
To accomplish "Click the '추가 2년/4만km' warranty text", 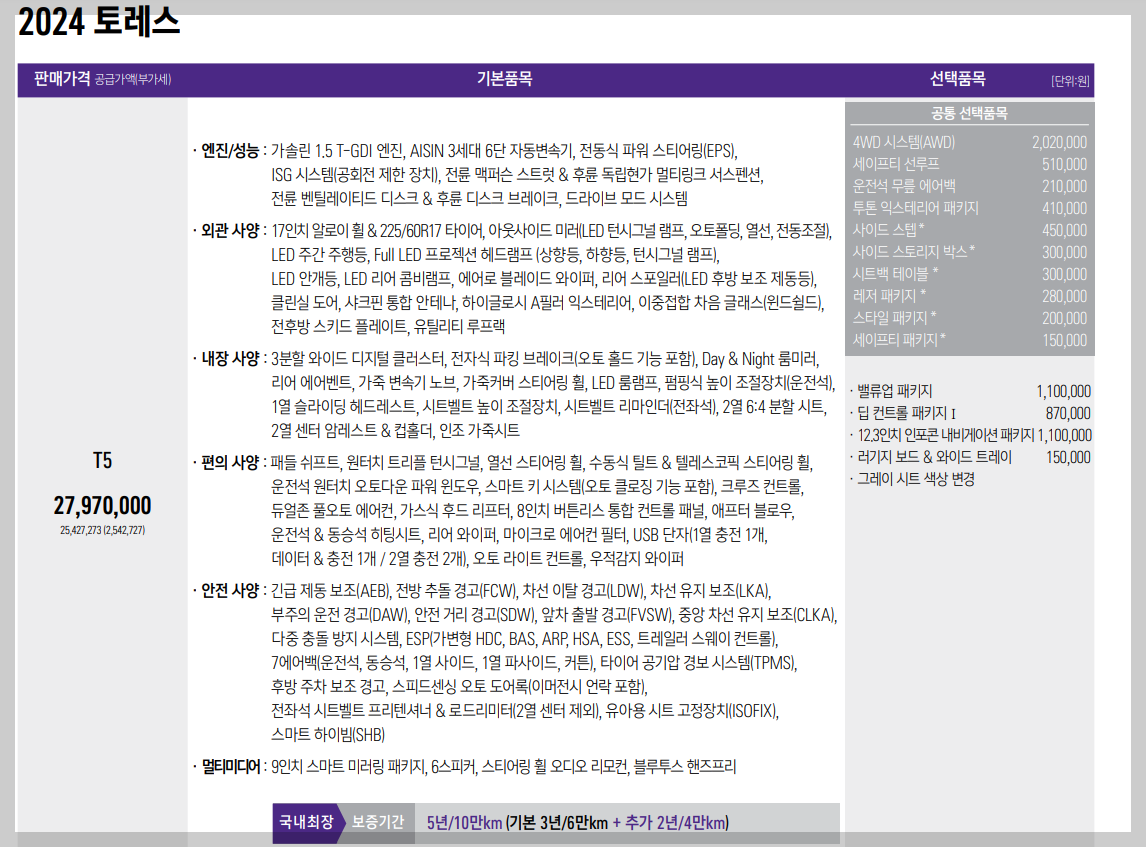I will click(677, 822).
